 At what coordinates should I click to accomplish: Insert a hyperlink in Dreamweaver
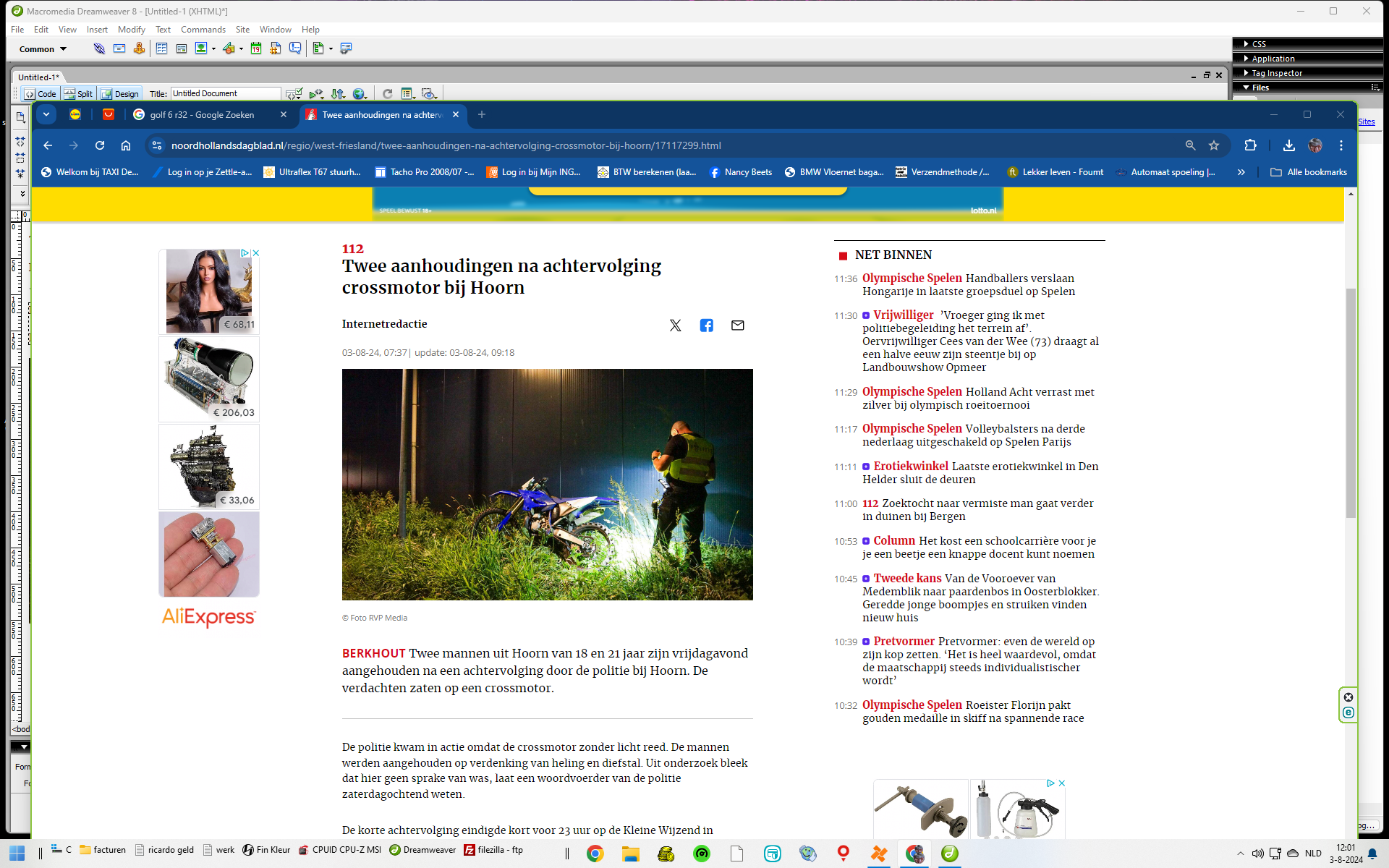tap(99, 48)
